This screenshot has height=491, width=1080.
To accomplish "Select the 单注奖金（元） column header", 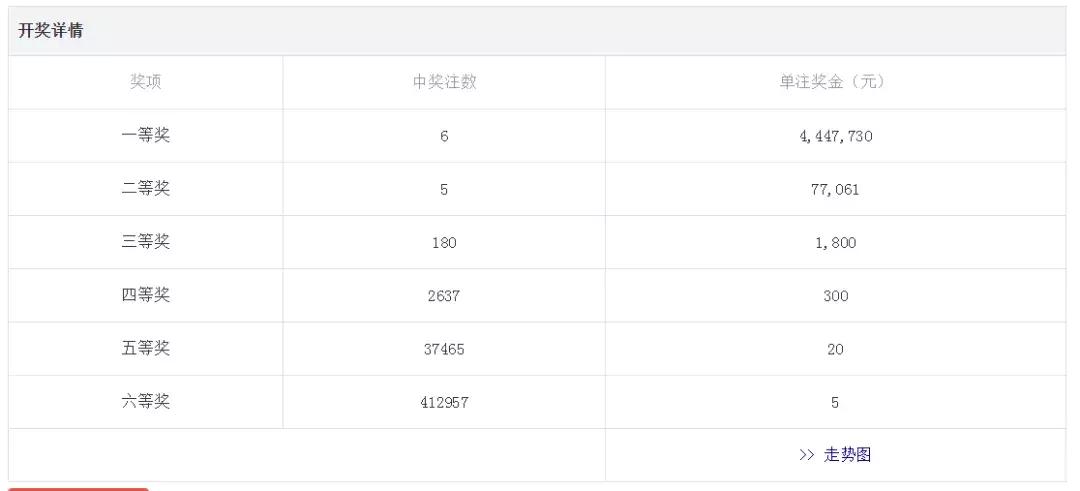I will click(x=835, y=82).
